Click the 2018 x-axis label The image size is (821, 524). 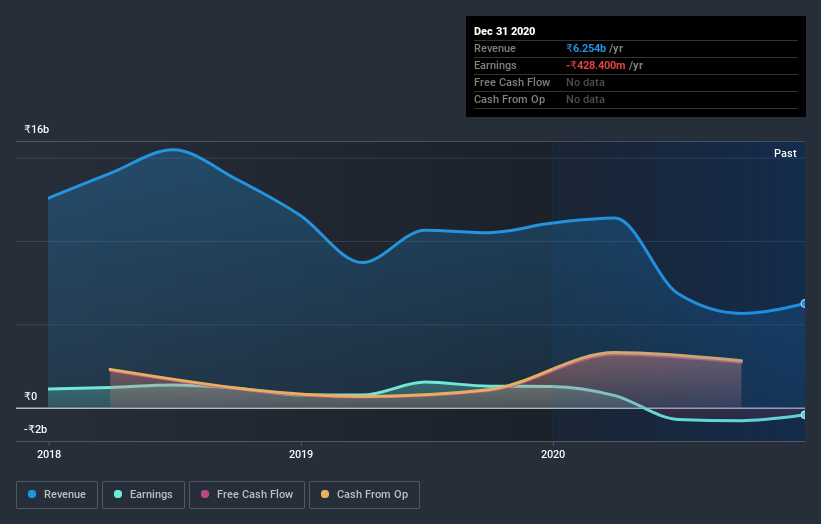coord(49,454)
